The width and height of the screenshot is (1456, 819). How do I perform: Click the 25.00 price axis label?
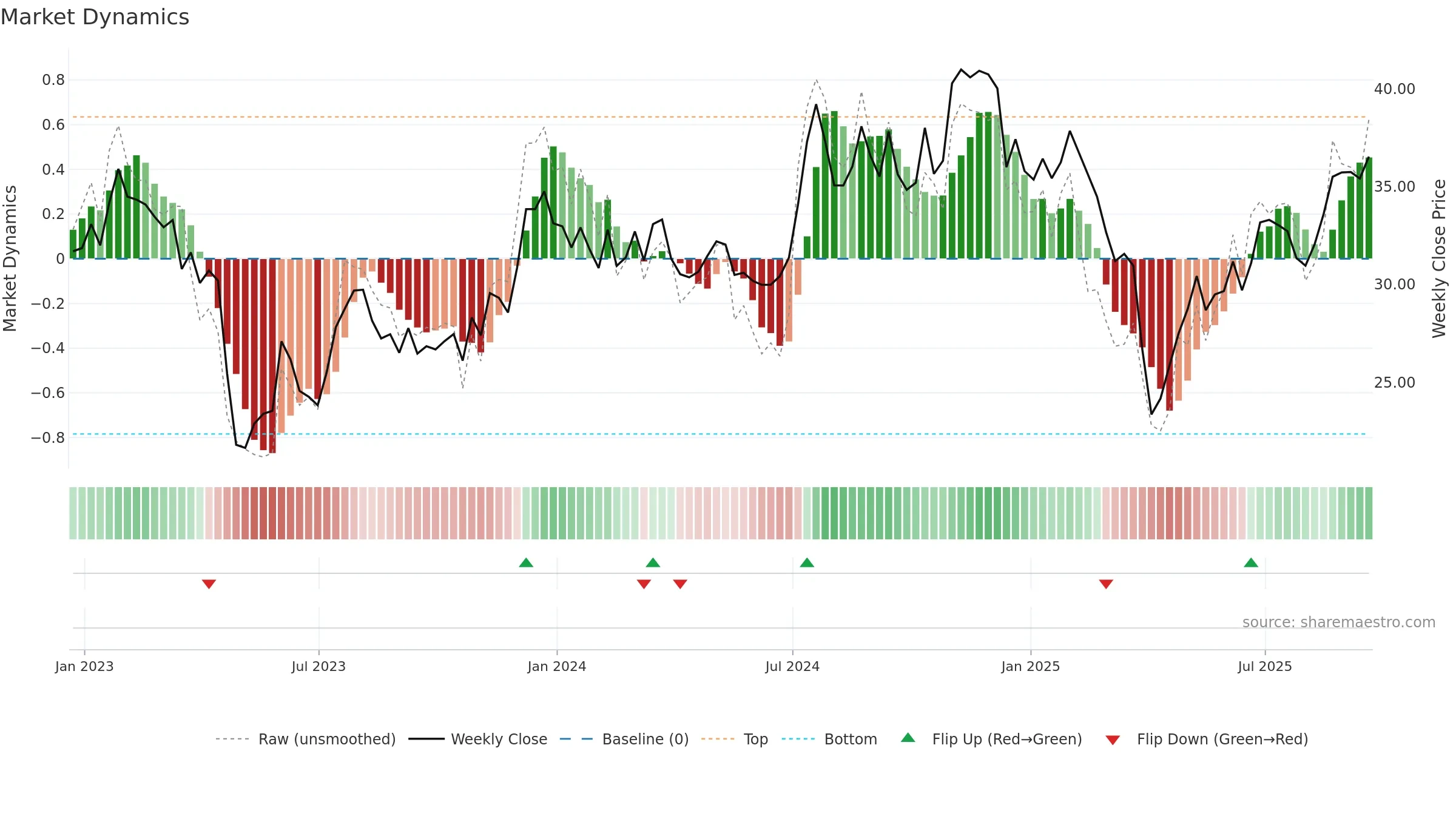tap(1395, 382)
